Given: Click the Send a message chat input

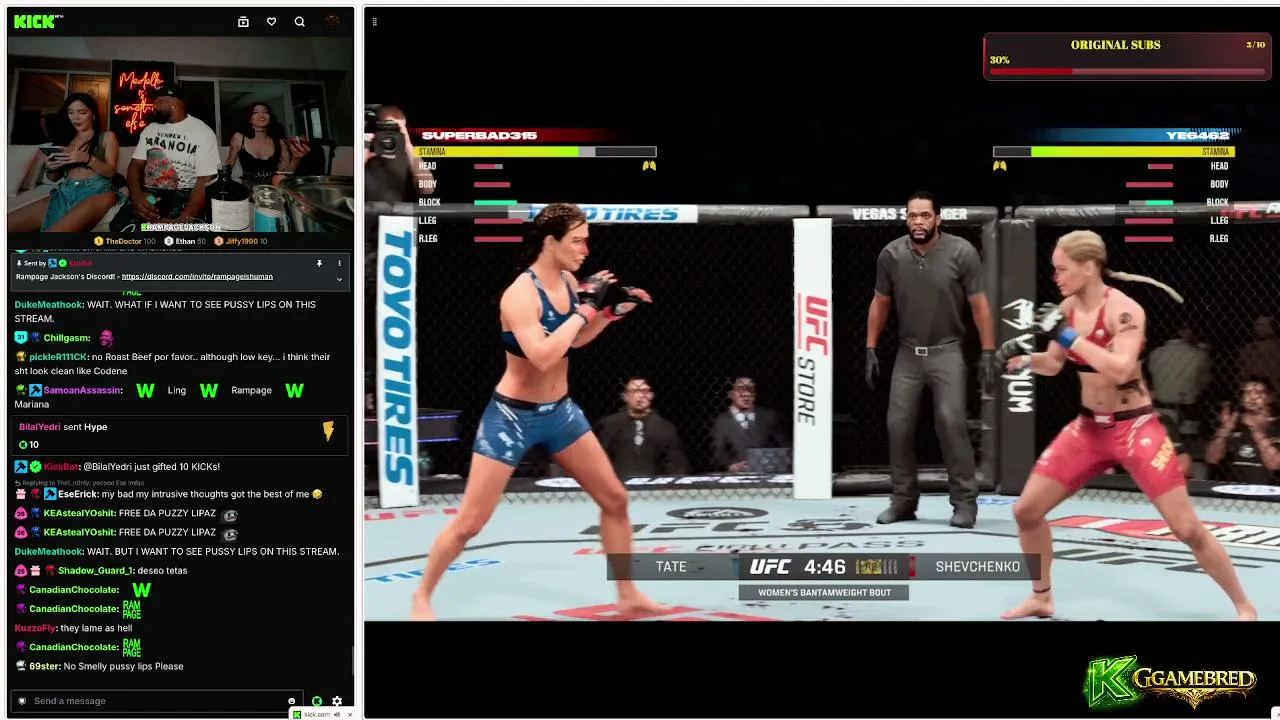Looking at the screenshot, I should [x=157, y=701].
